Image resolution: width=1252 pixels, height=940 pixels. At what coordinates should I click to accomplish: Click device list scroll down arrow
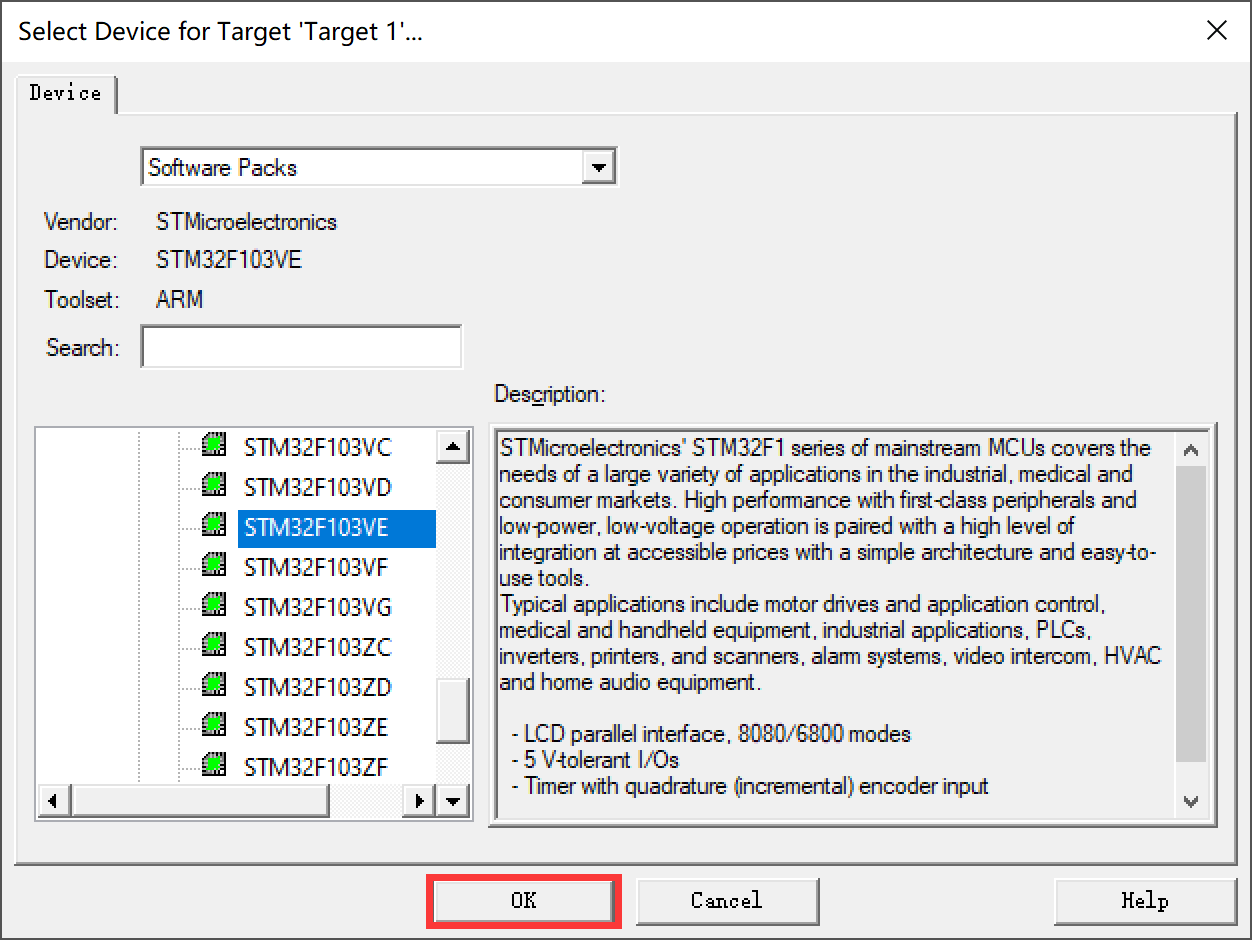click(453, 801)
